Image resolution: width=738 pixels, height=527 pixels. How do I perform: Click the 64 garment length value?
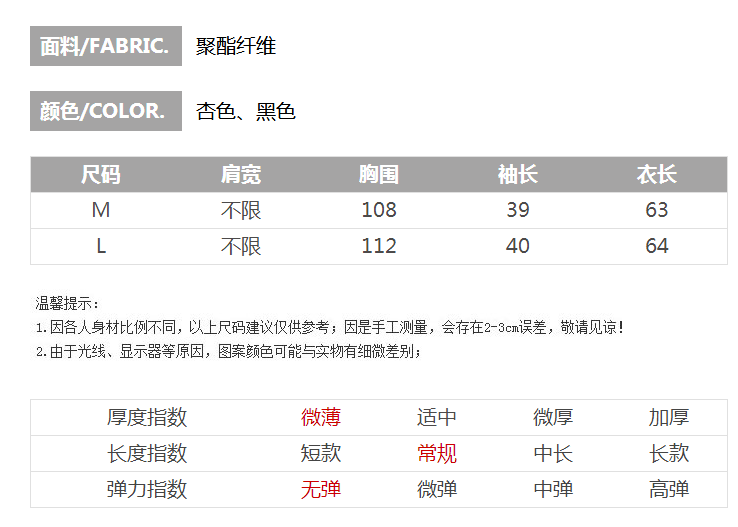(656, 246)
